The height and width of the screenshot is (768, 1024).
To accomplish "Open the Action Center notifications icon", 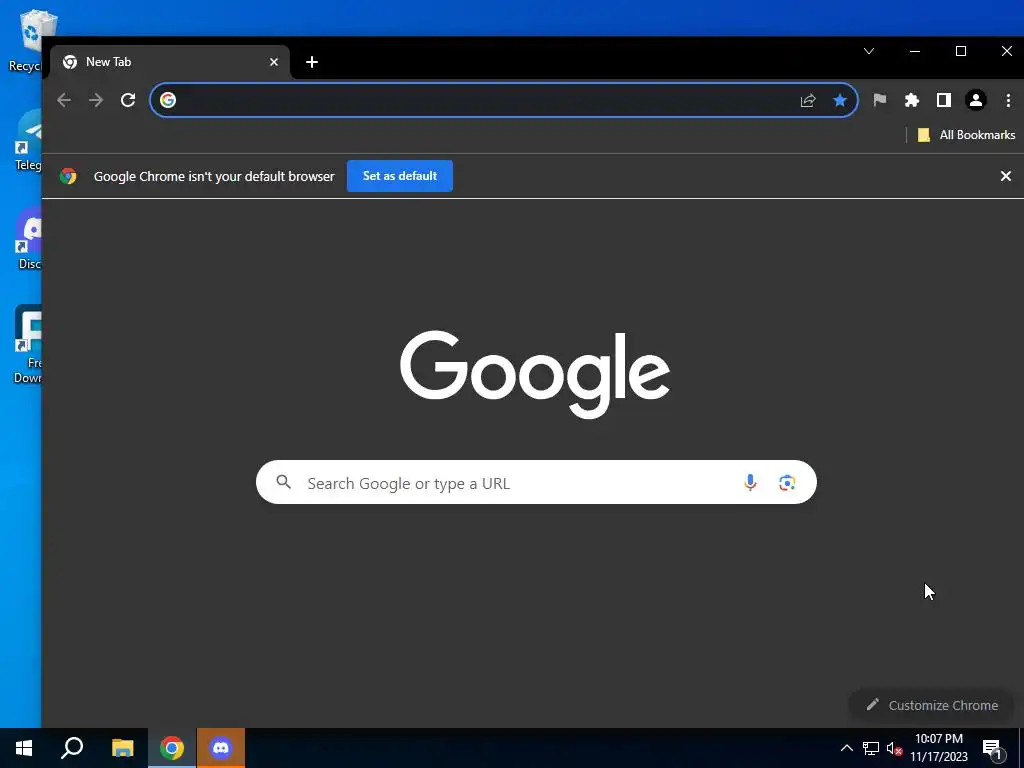I will tap(993, 749).
